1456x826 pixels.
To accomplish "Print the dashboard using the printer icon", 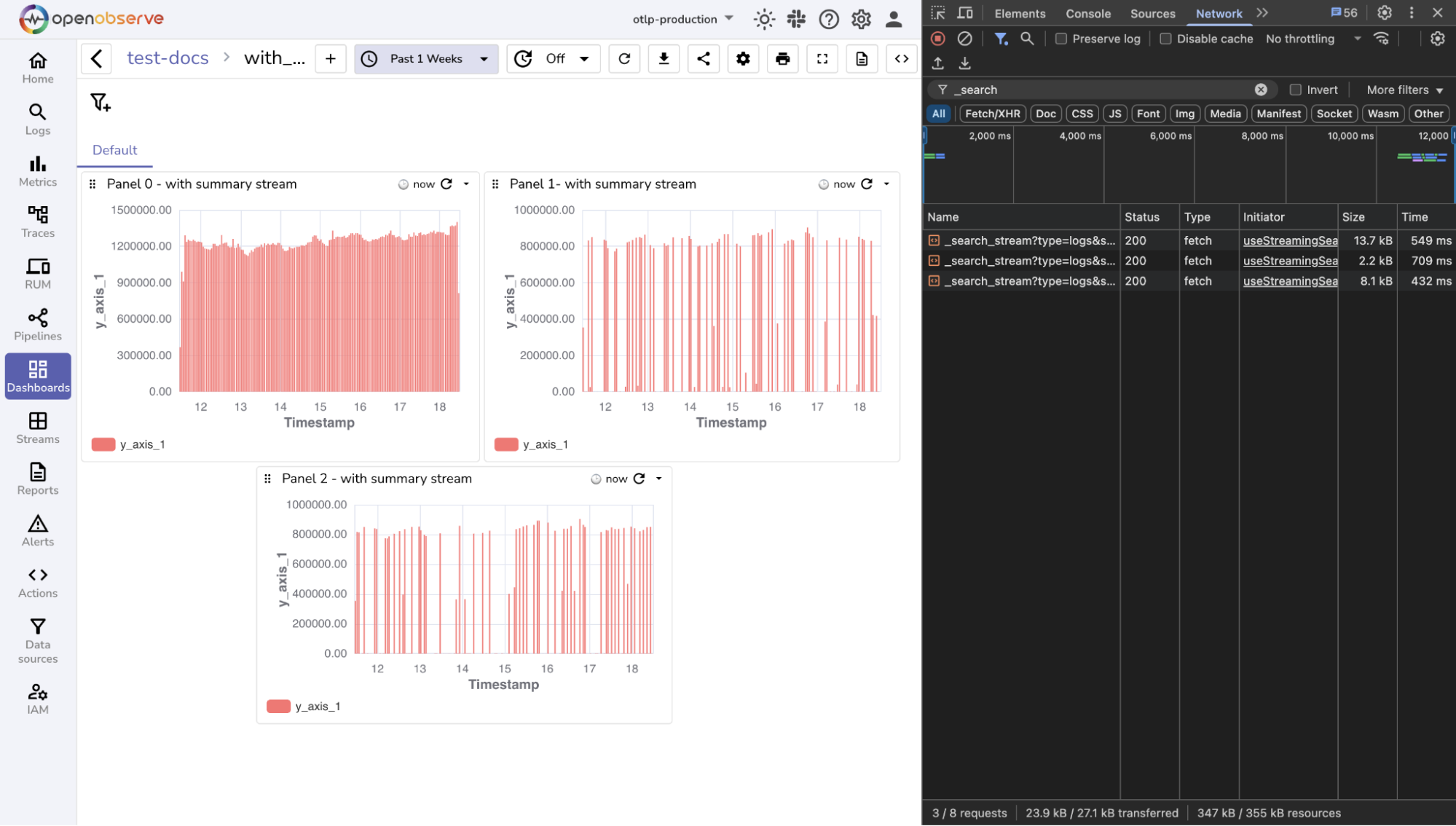I will [x=782, y=59].
